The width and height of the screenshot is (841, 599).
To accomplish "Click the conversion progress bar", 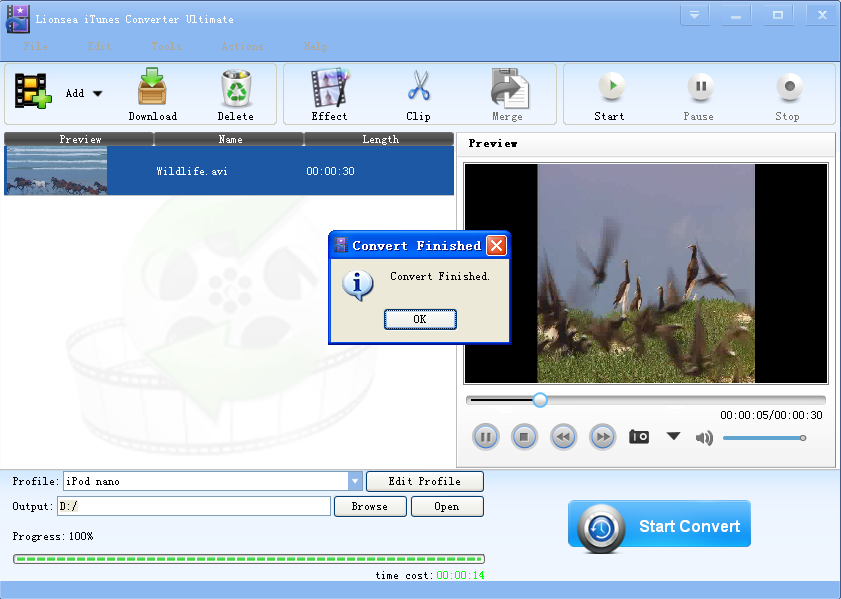I will [x=249, y=559].
